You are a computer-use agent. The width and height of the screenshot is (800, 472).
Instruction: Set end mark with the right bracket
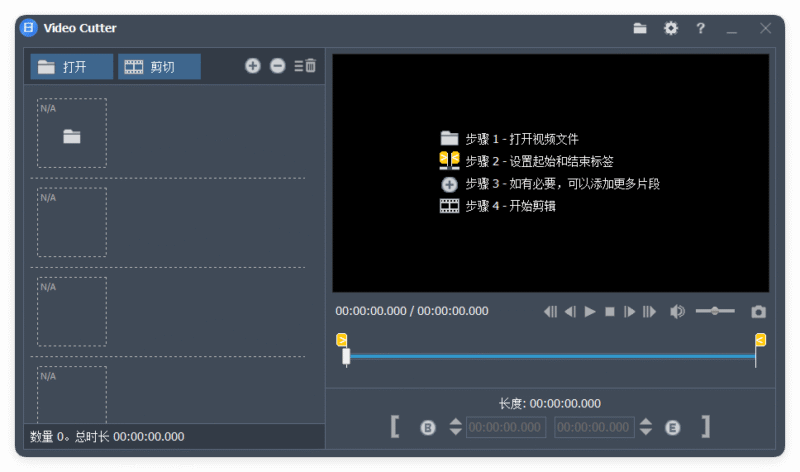point(706,427)
